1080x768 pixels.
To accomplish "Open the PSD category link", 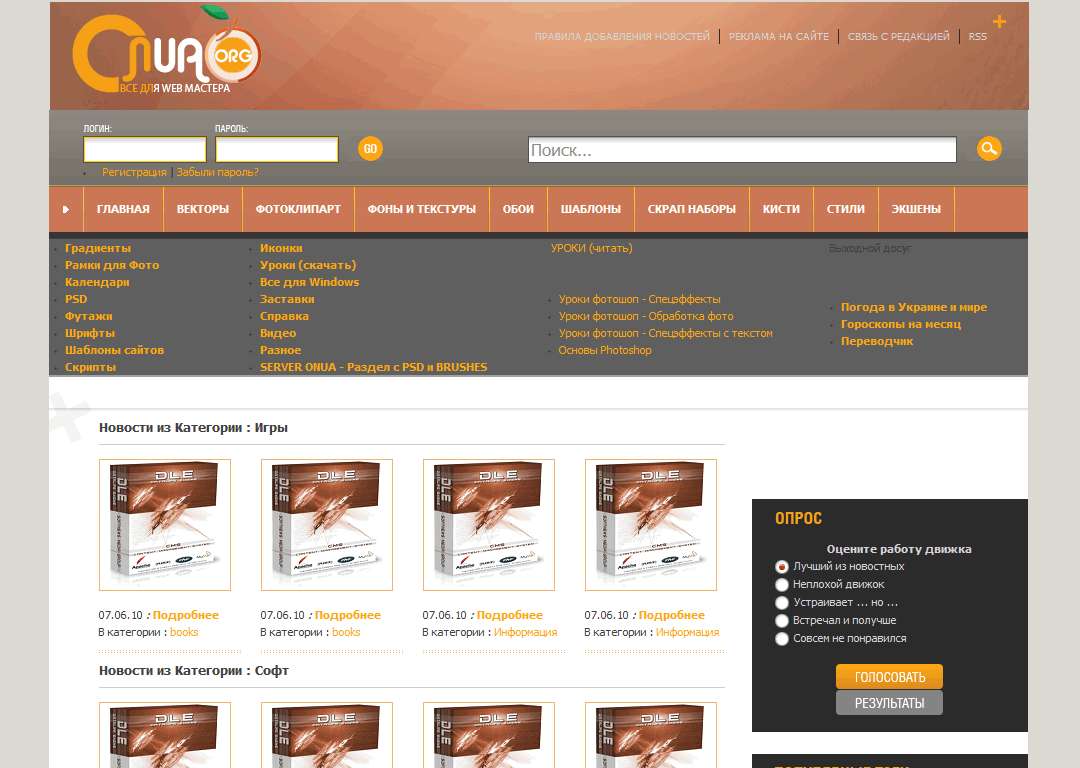I will (x=76, y=299).
